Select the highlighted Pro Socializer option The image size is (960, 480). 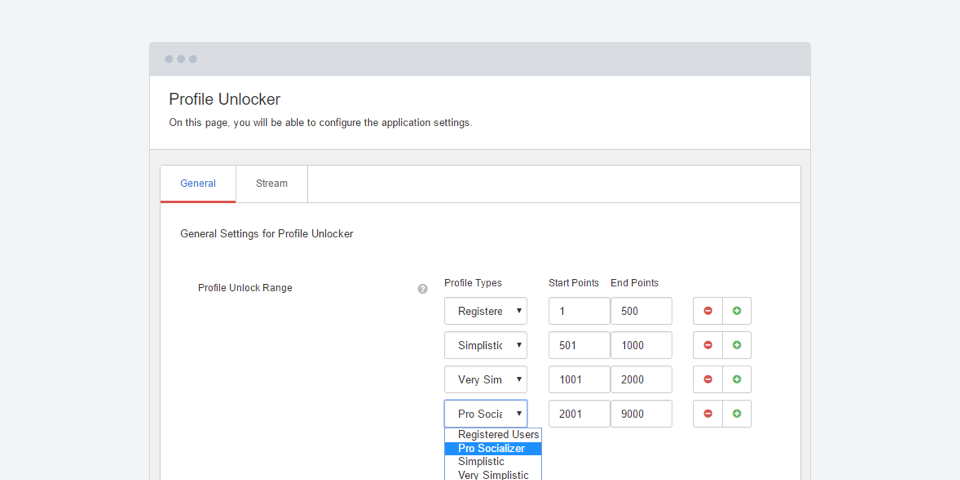491,448
